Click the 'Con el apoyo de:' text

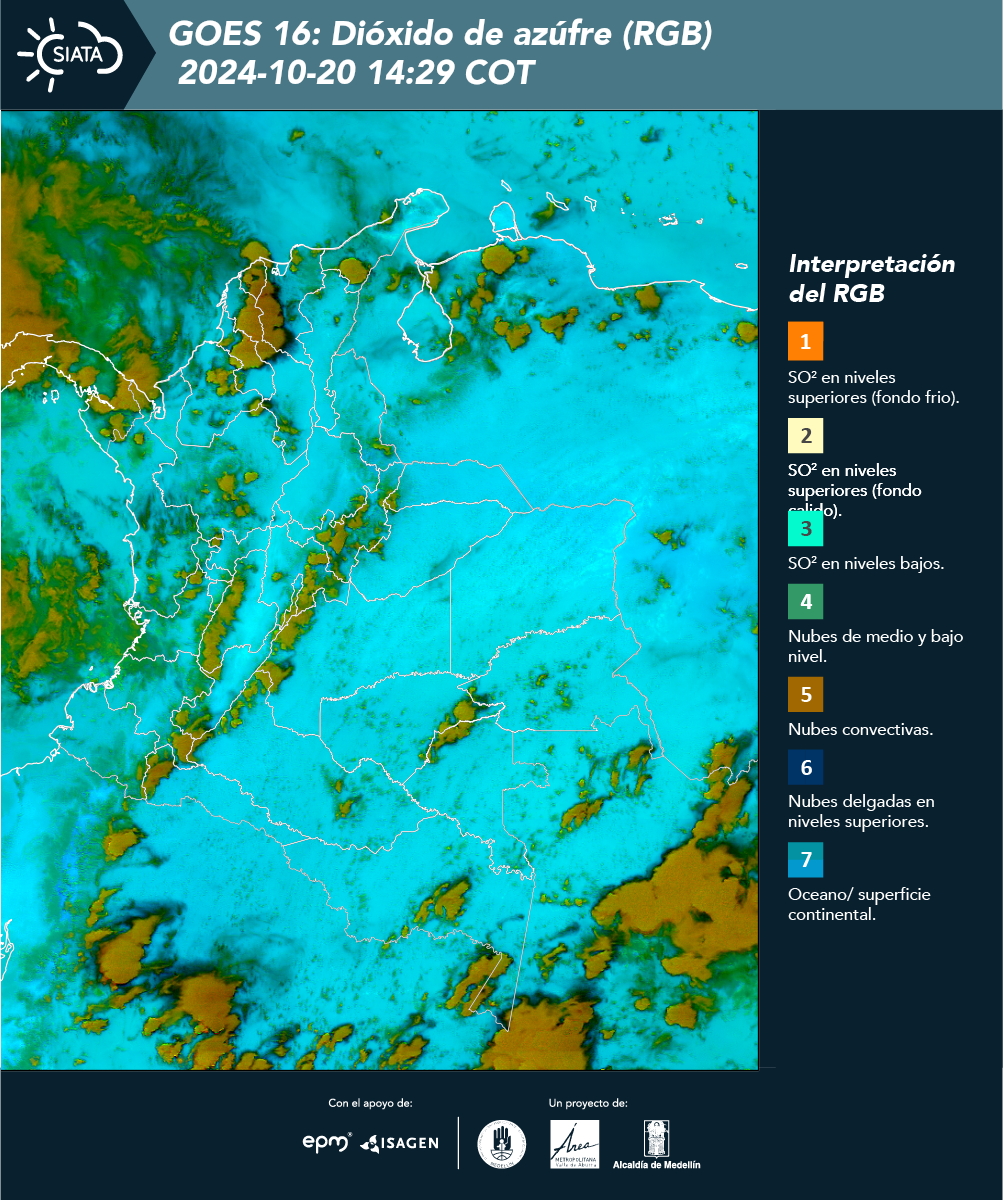click(370, 1103)
